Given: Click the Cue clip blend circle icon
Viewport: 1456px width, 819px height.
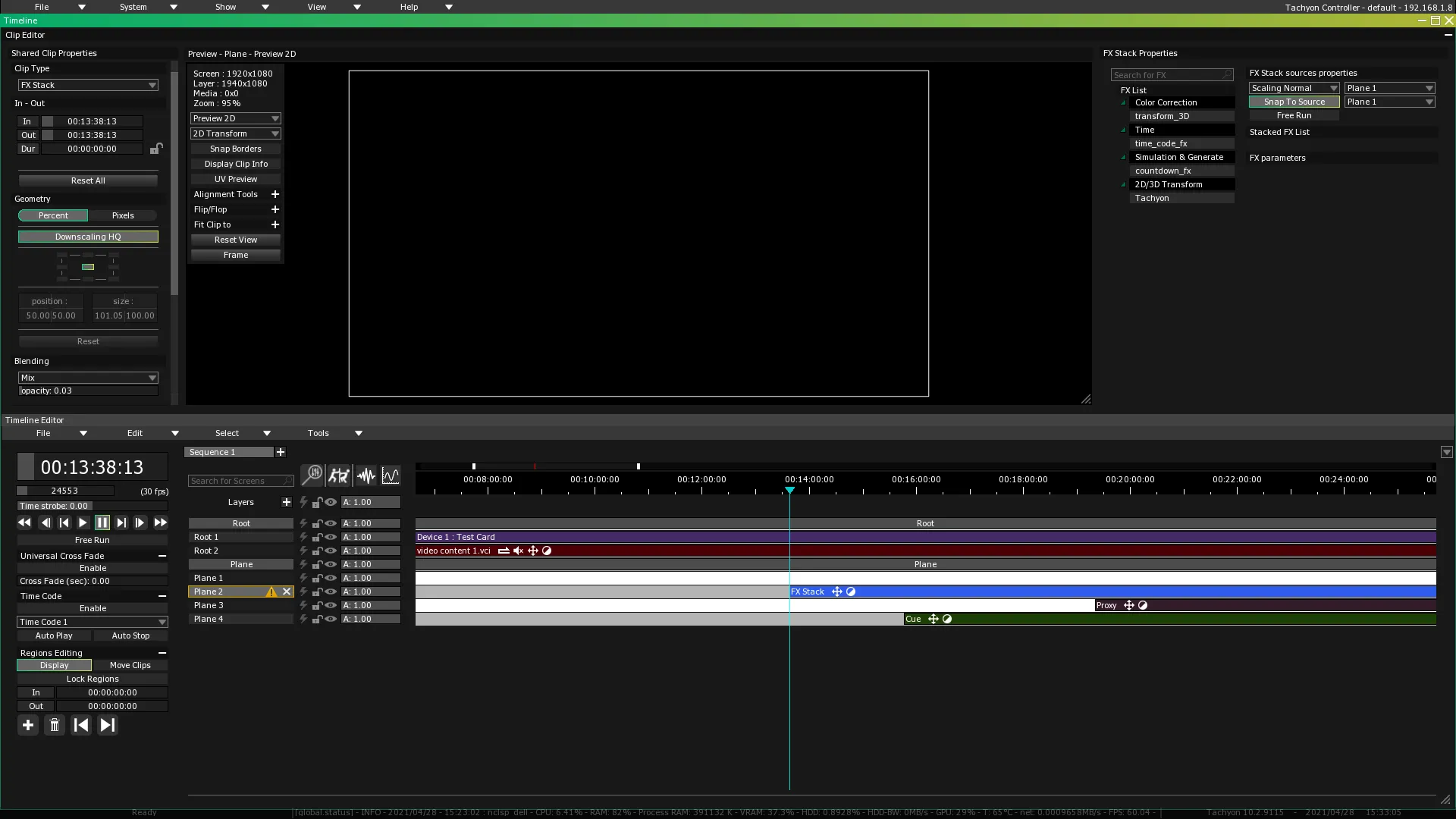Looking at the screenshot, I should (947, 619).
